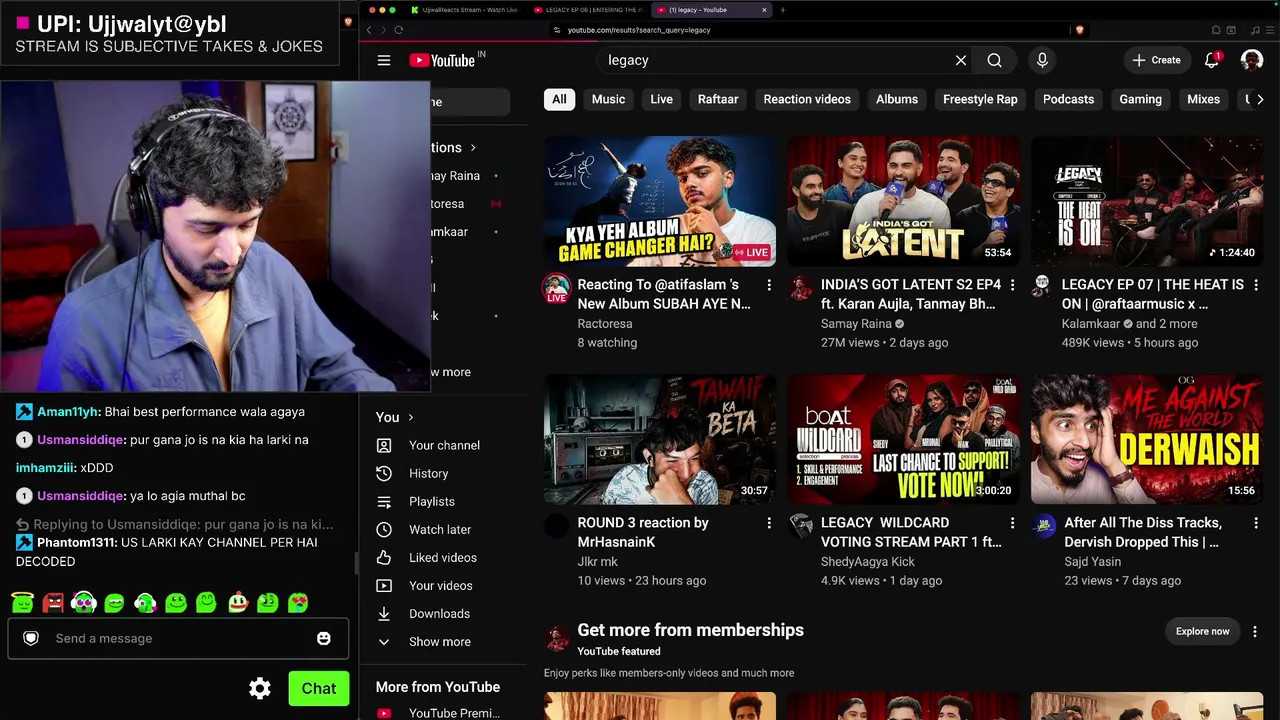1280x720 pixels.
Task: Click the browser forward arrow
Action: click(x=383, y=30)
